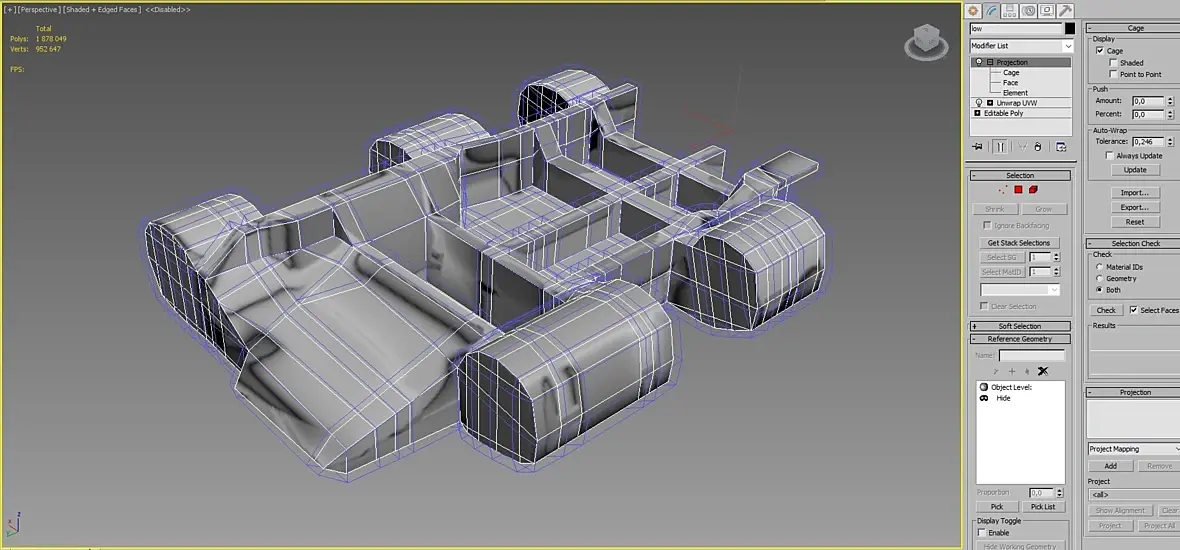Toggle the Cage display checkbox

(x=1100, y=51)
